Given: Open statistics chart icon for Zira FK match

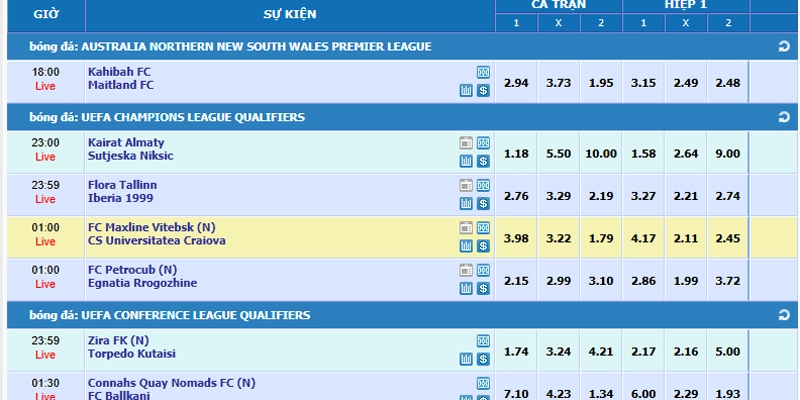Looking at the screenshot, I should (x=466, y=359).
